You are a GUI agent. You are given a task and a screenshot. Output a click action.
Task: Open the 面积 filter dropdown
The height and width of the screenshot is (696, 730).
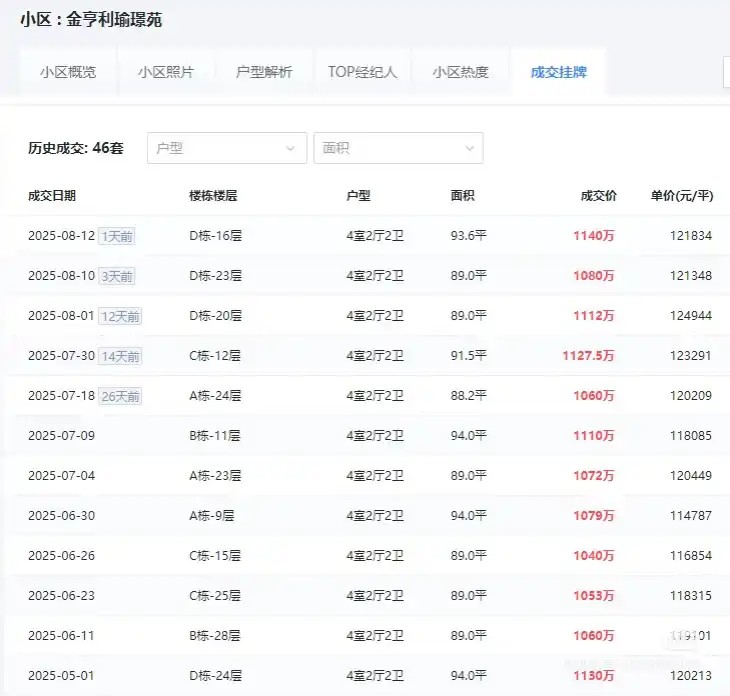(x=397, y=148)
